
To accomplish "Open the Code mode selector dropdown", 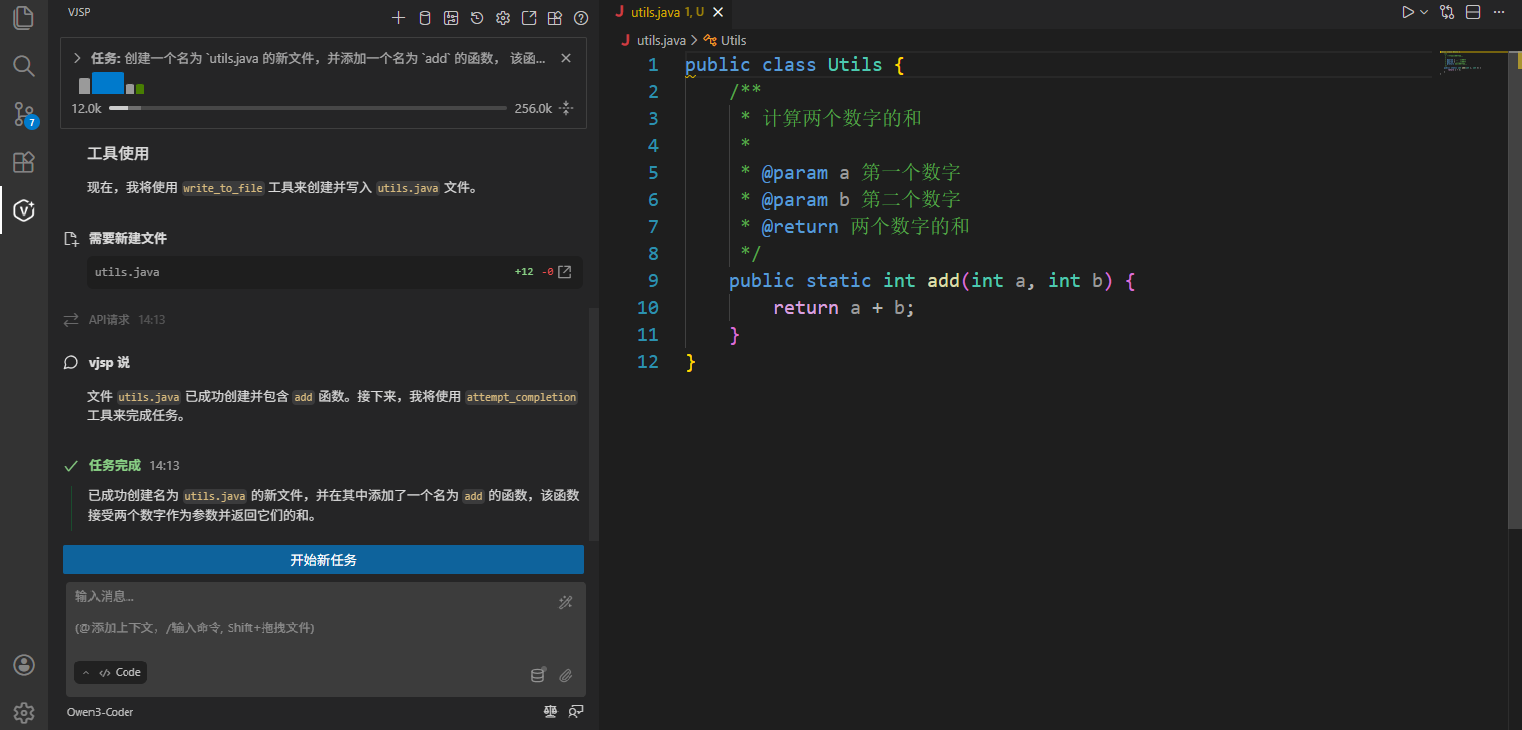I will pyautogui.click(x=111, y=672).
